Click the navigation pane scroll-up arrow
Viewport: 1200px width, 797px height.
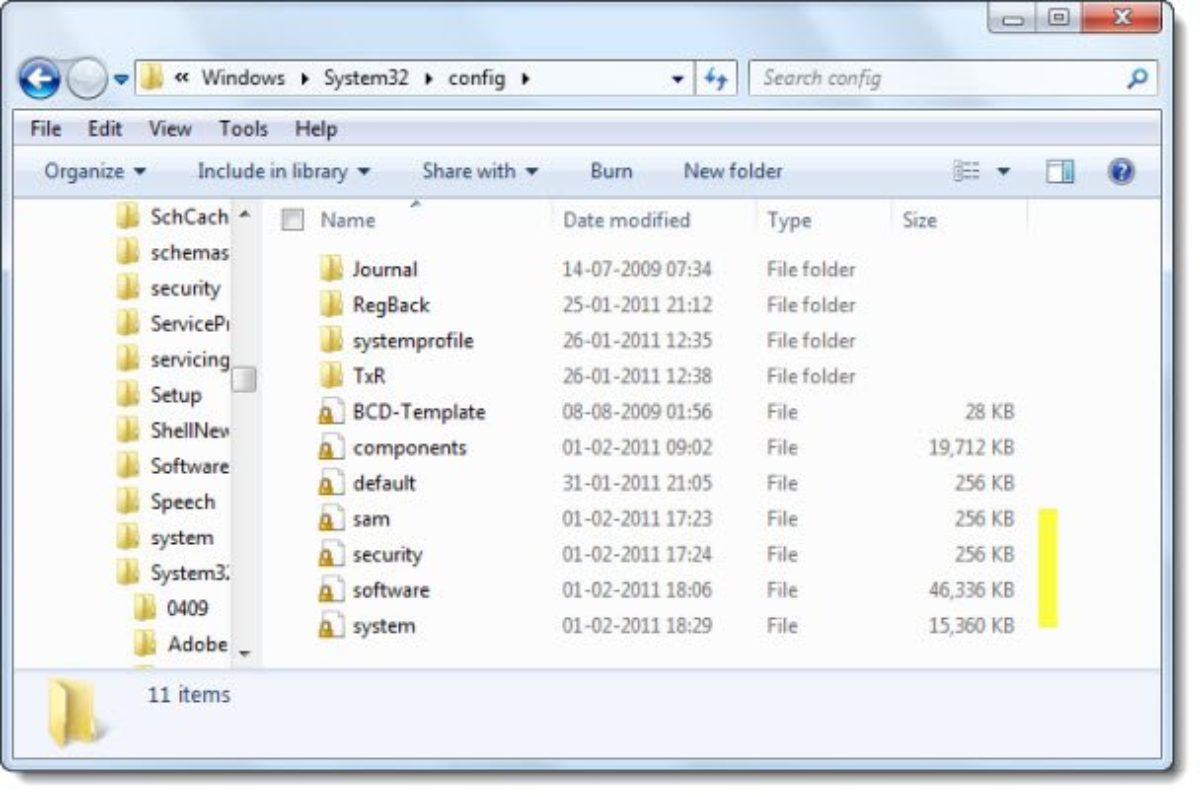click(x=244, y=214)
